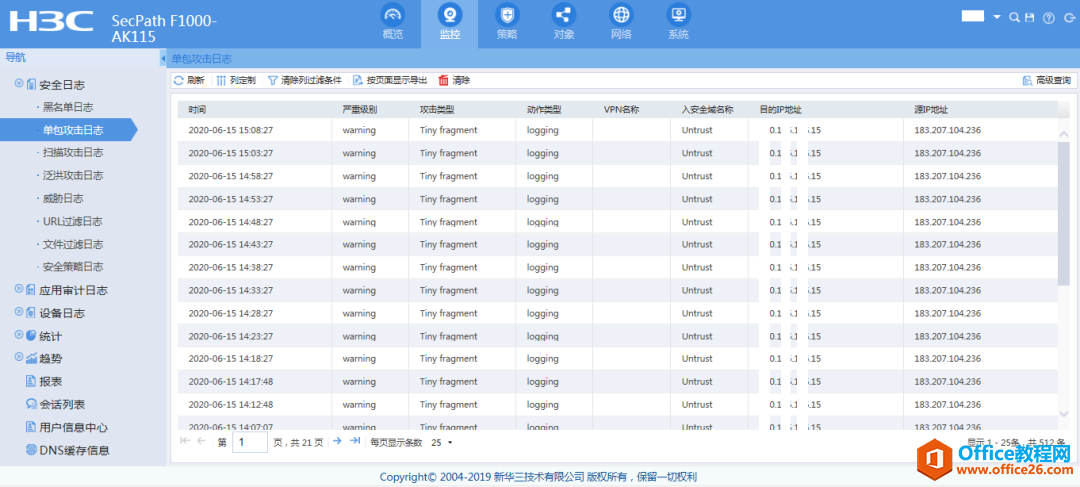This screenshot has width=1080, height=487.
Task: Select log row at 2020-06-15 15:08:27
Action: (x=617, y=129)
